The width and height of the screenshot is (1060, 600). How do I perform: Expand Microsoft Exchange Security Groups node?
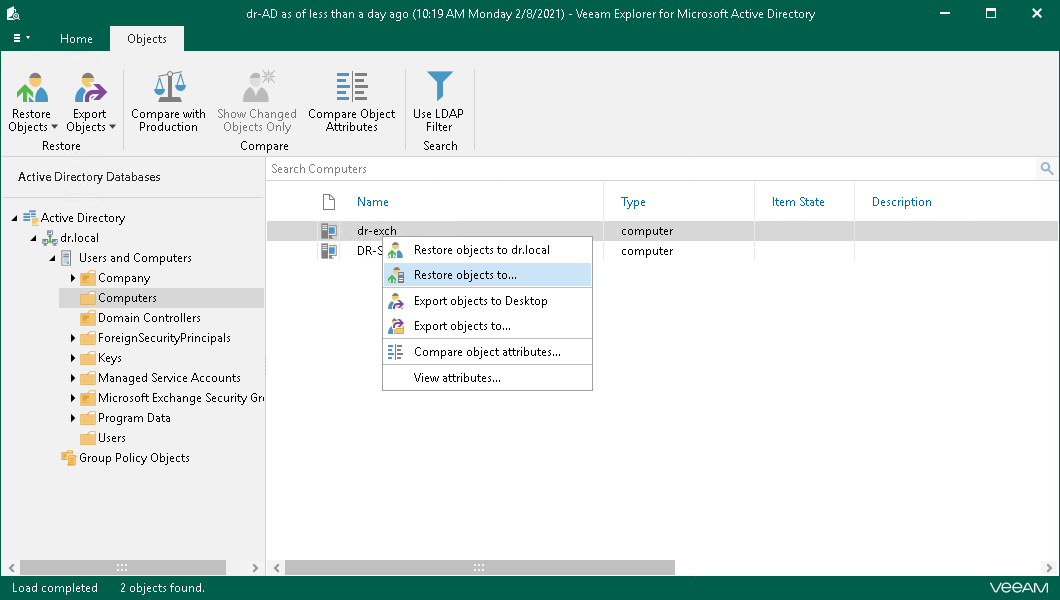tap(73, 399)
